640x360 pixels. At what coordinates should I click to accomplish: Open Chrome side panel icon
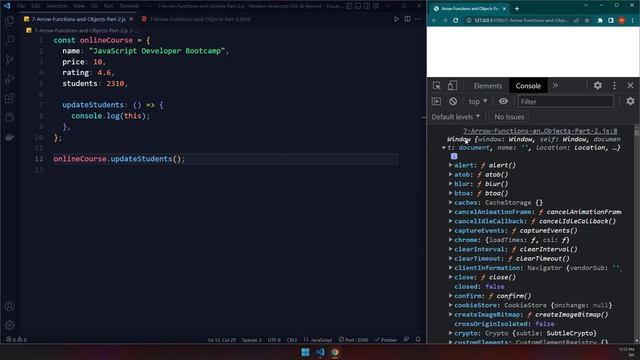click(x=611, y=20)
